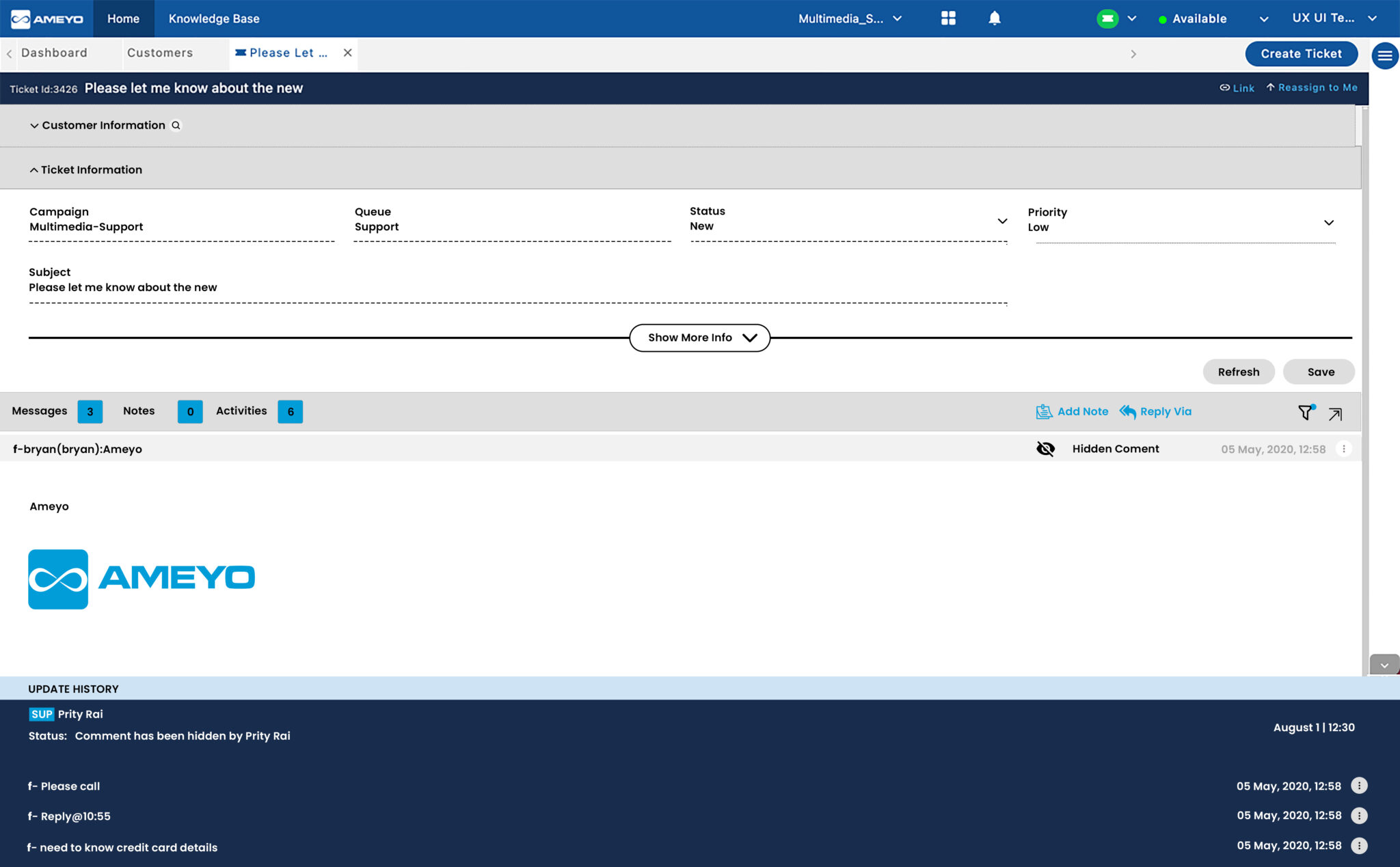Click the forward arrow icon beside the filter

point(1335,414)
